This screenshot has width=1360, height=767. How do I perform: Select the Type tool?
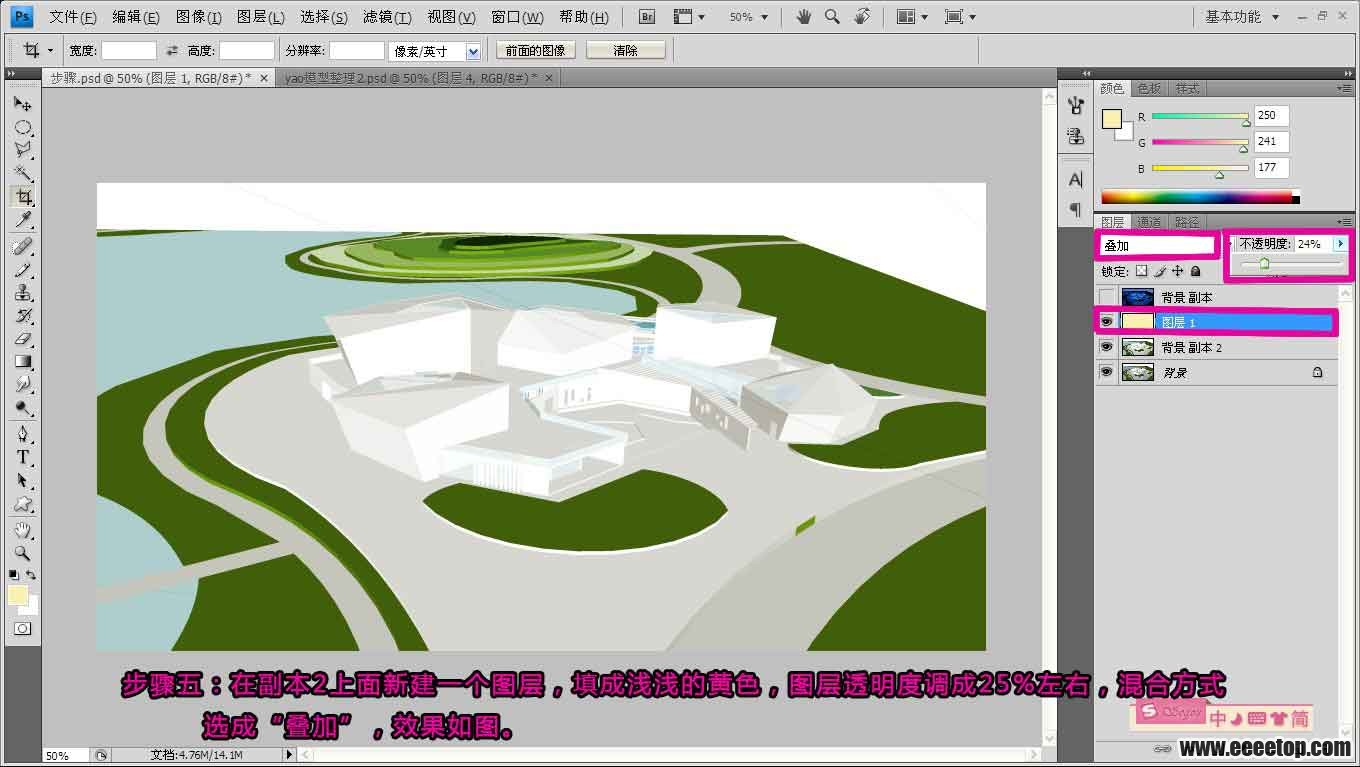[23, 457]
